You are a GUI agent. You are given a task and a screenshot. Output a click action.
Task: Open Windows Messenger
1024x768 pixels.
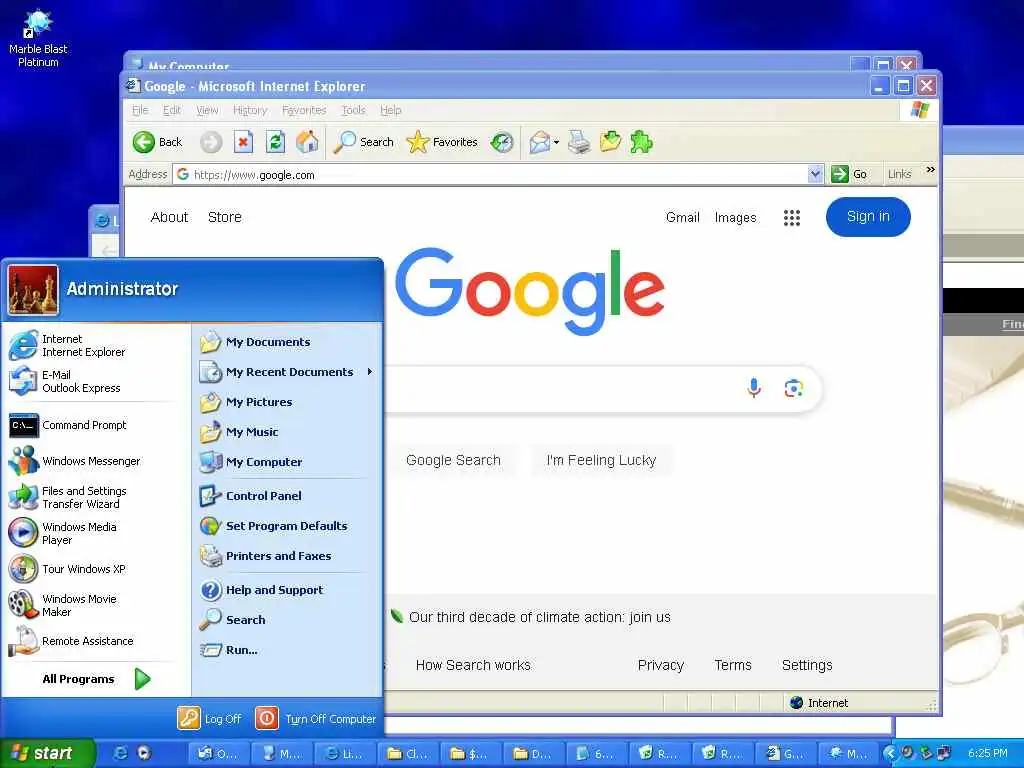[x=96, y=461]
